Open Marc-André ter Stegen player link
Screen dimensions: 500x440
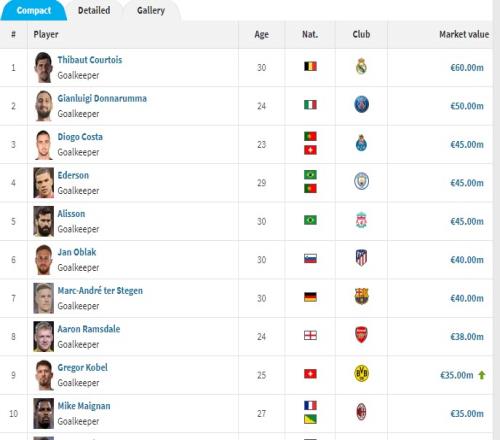(x=100, y=291)
